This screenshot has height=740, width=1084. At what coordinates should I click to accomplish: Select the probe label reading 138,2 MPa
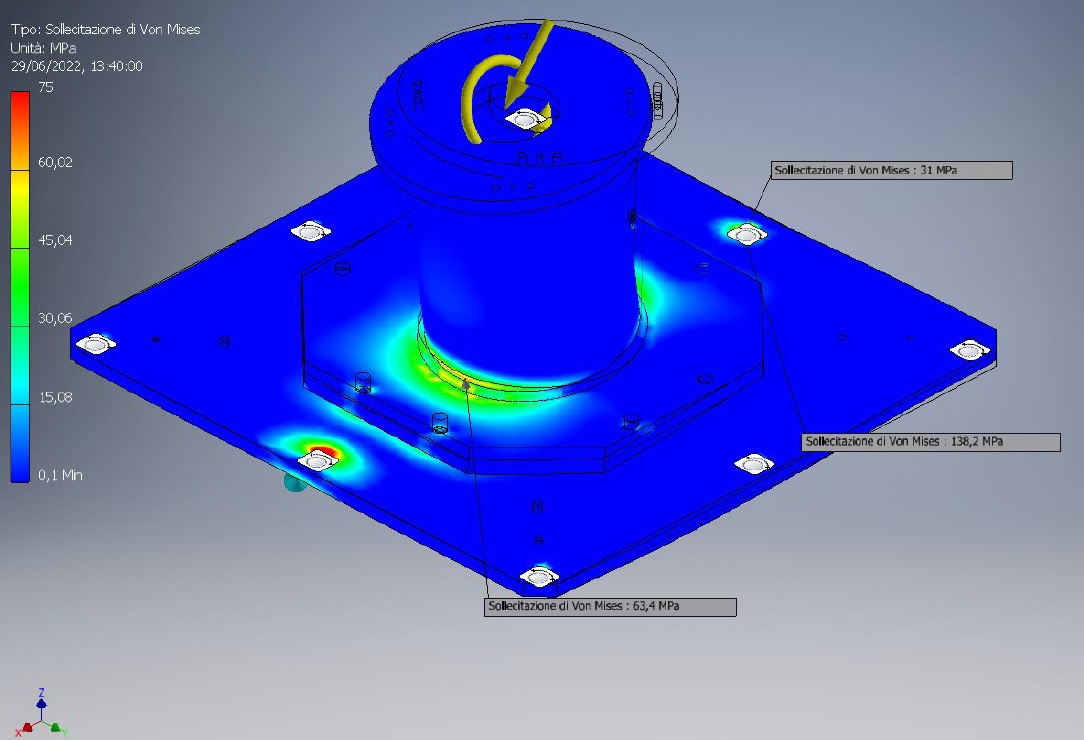tap(931, 442)
